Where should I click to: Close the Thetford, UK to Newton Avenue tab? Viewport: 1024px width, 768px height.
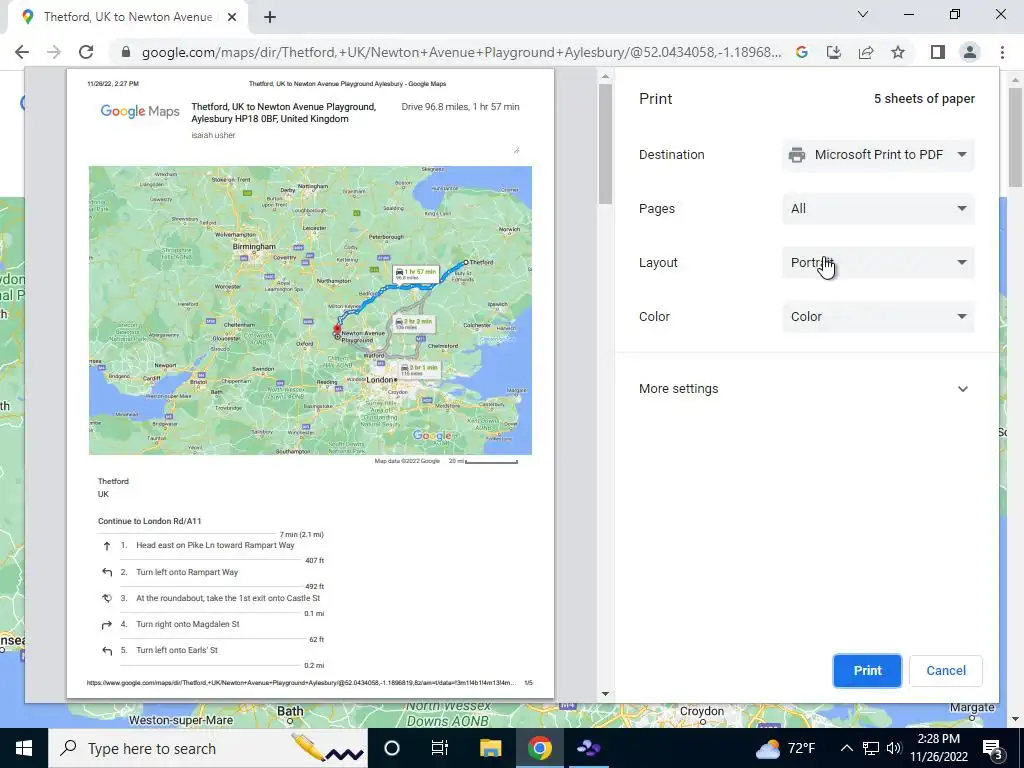click(232, 18)
